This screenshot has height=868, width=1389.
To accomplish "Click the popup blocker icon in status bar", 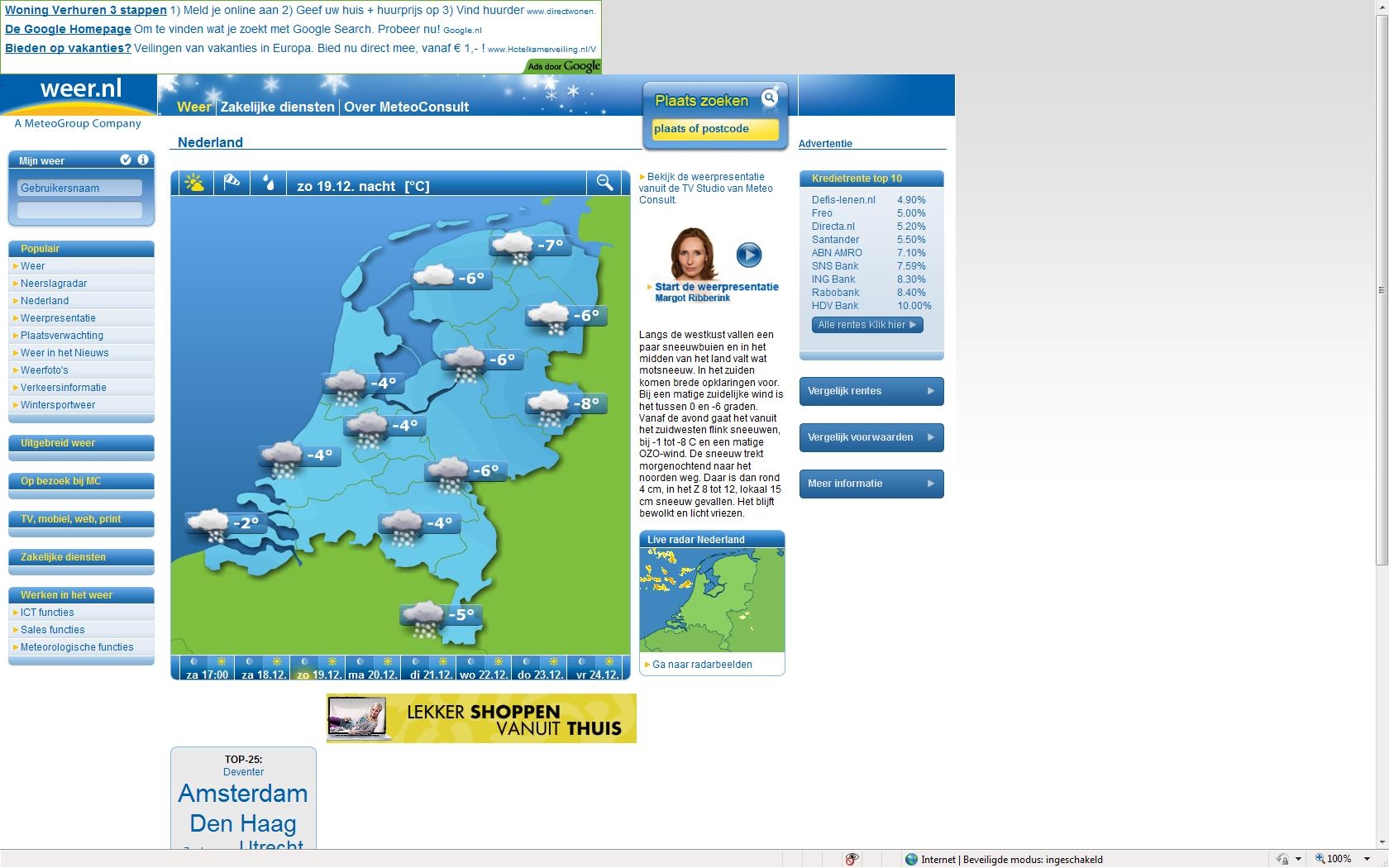I will [x=852, y=859].
